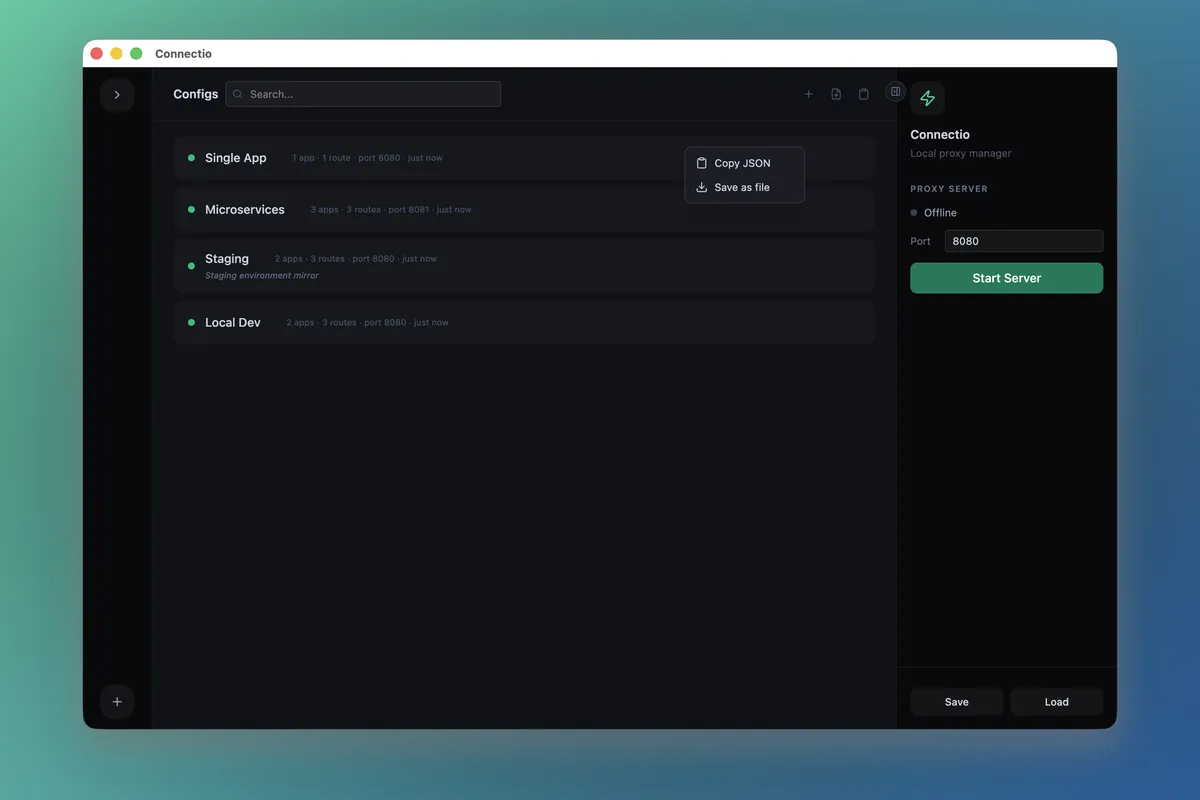Click the plus icon in the Configs toolbar
Viewport: 1200px width, 800px height.
(809, 94)
